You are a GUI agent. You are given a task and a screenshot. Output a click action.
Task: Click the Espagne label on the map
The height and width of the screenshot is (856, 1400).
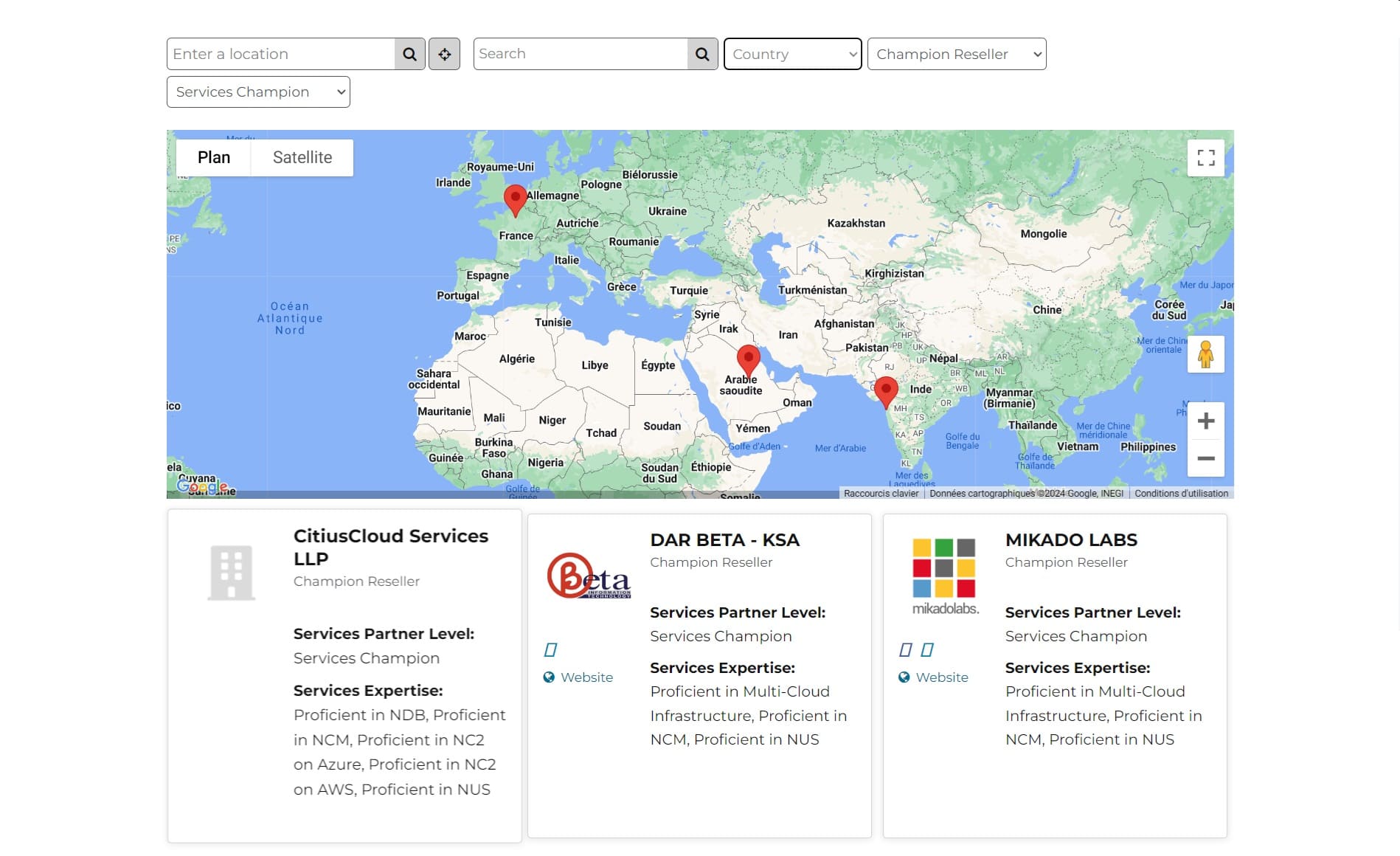(488, 275)
